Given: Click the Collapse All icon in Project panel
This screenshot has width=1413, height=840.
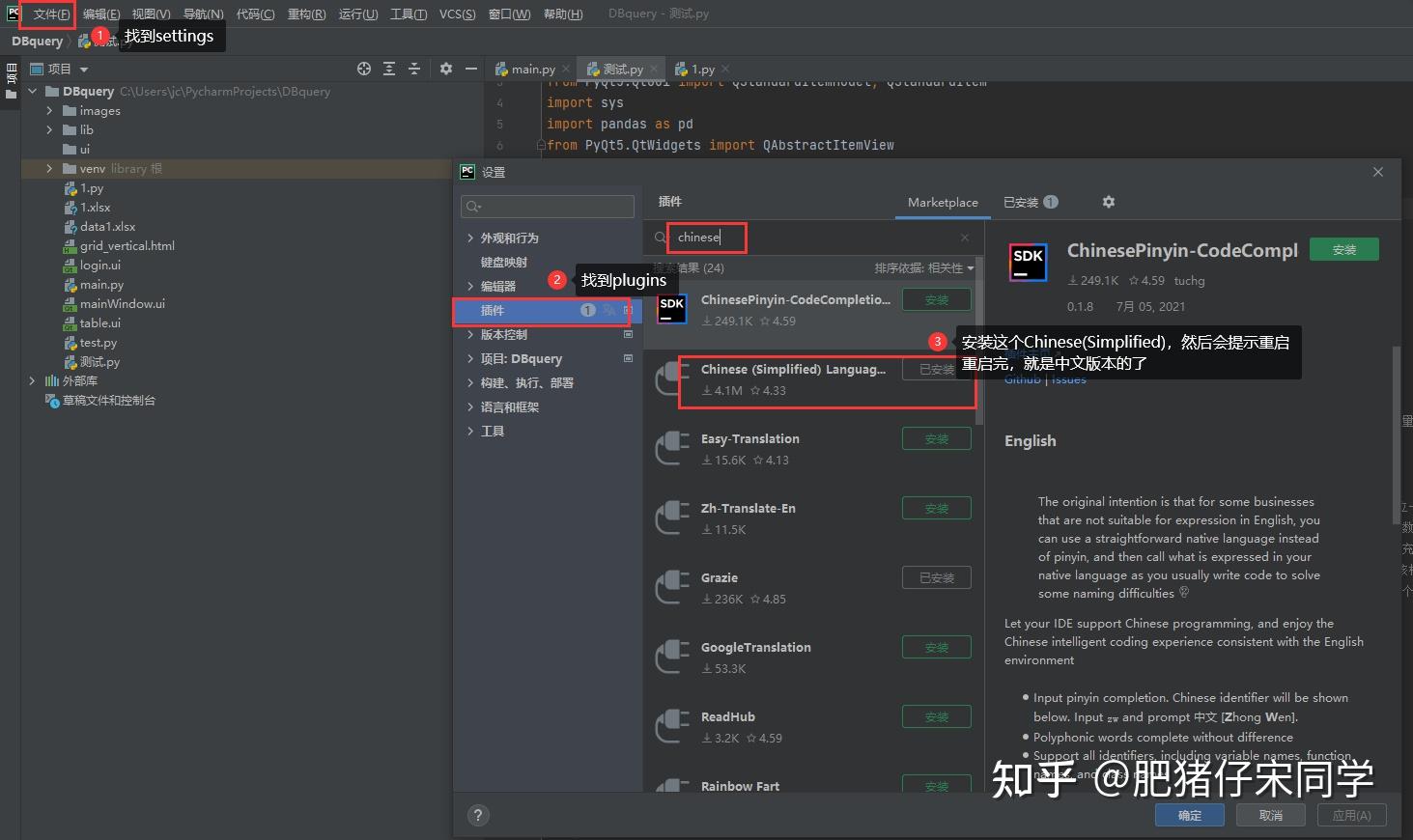Looking at the screenshot, I should pos(413,69).
